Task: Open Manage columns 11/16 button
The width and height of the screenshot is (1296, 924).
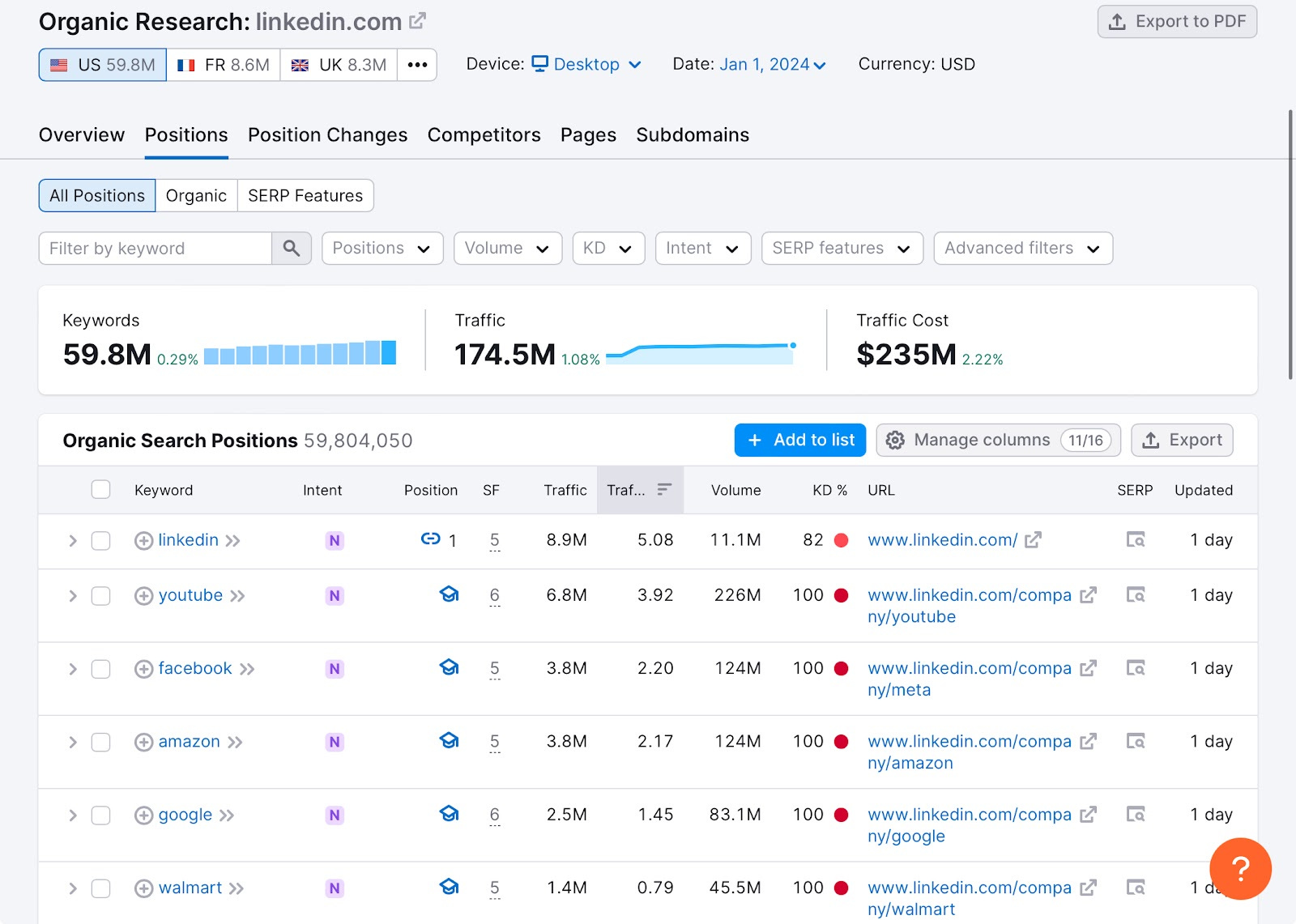Action: click(998, 440)
